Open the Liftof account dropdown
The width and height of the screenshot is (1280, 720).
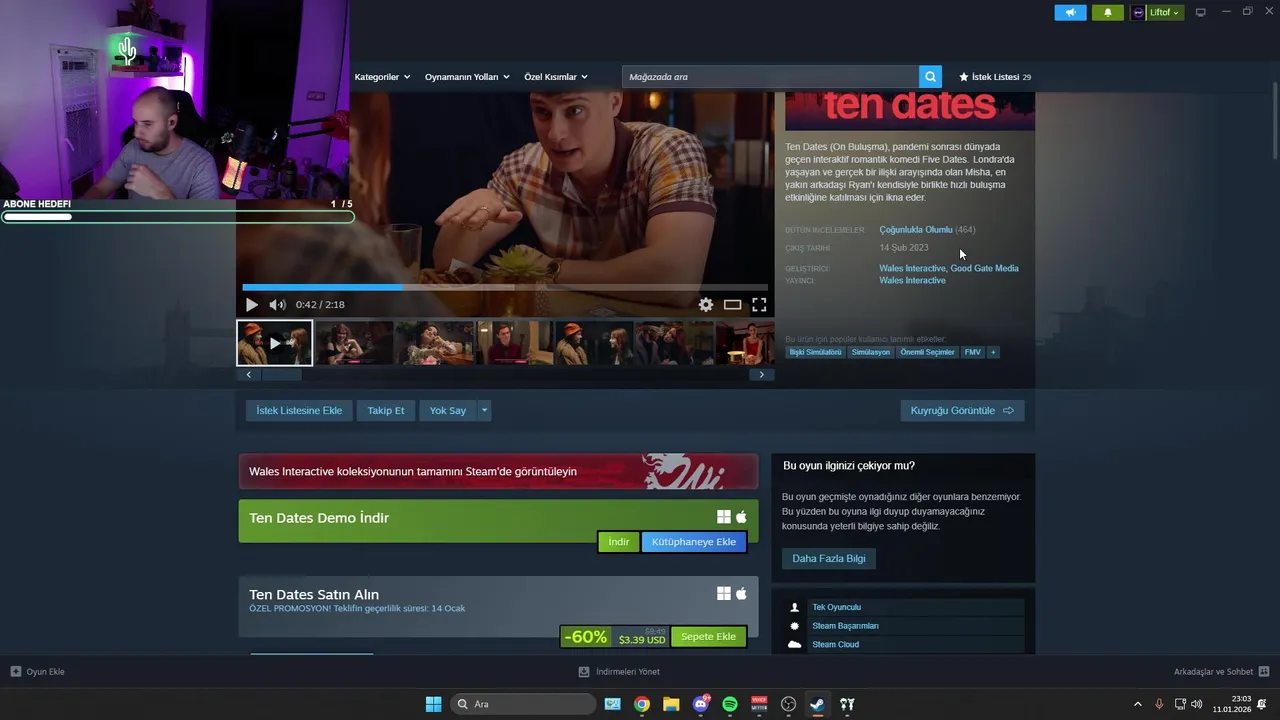[x=1158, y=12]
